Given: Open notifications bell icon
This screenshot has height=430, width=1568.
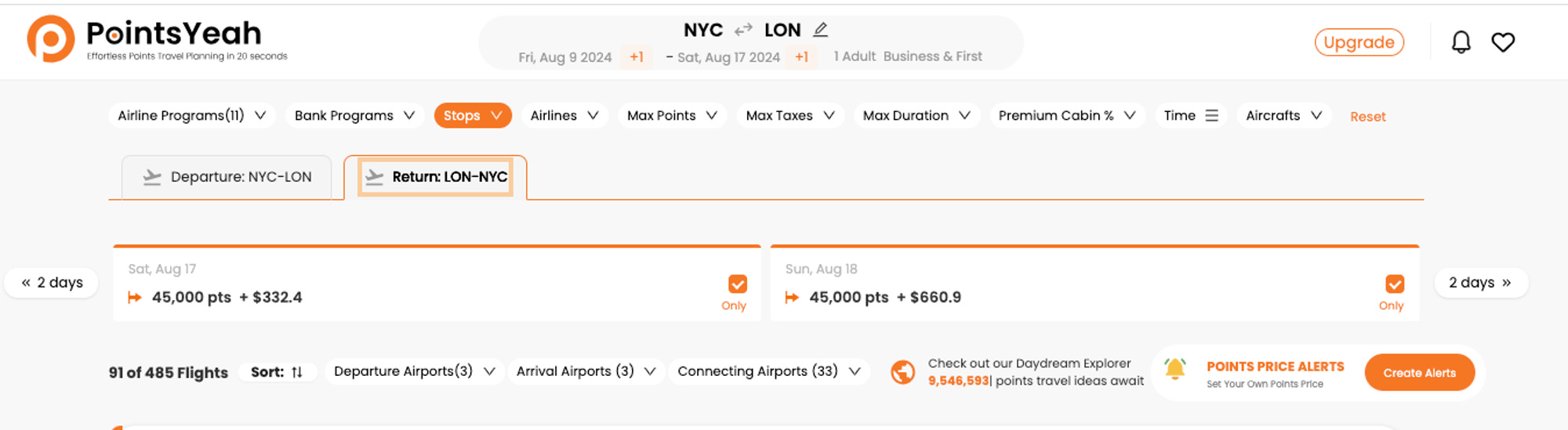Looking at the screenshot, I should (x=1461, y=42).
